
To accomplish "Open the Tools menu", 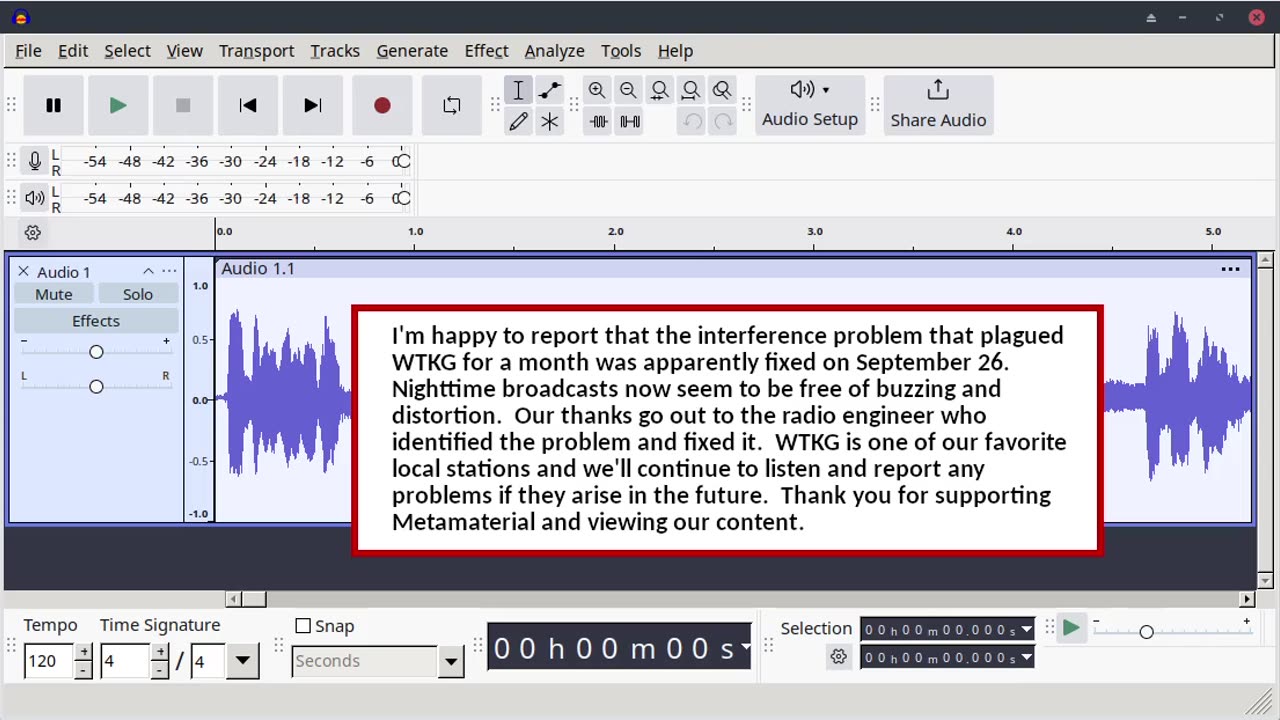I will (621, 50).
